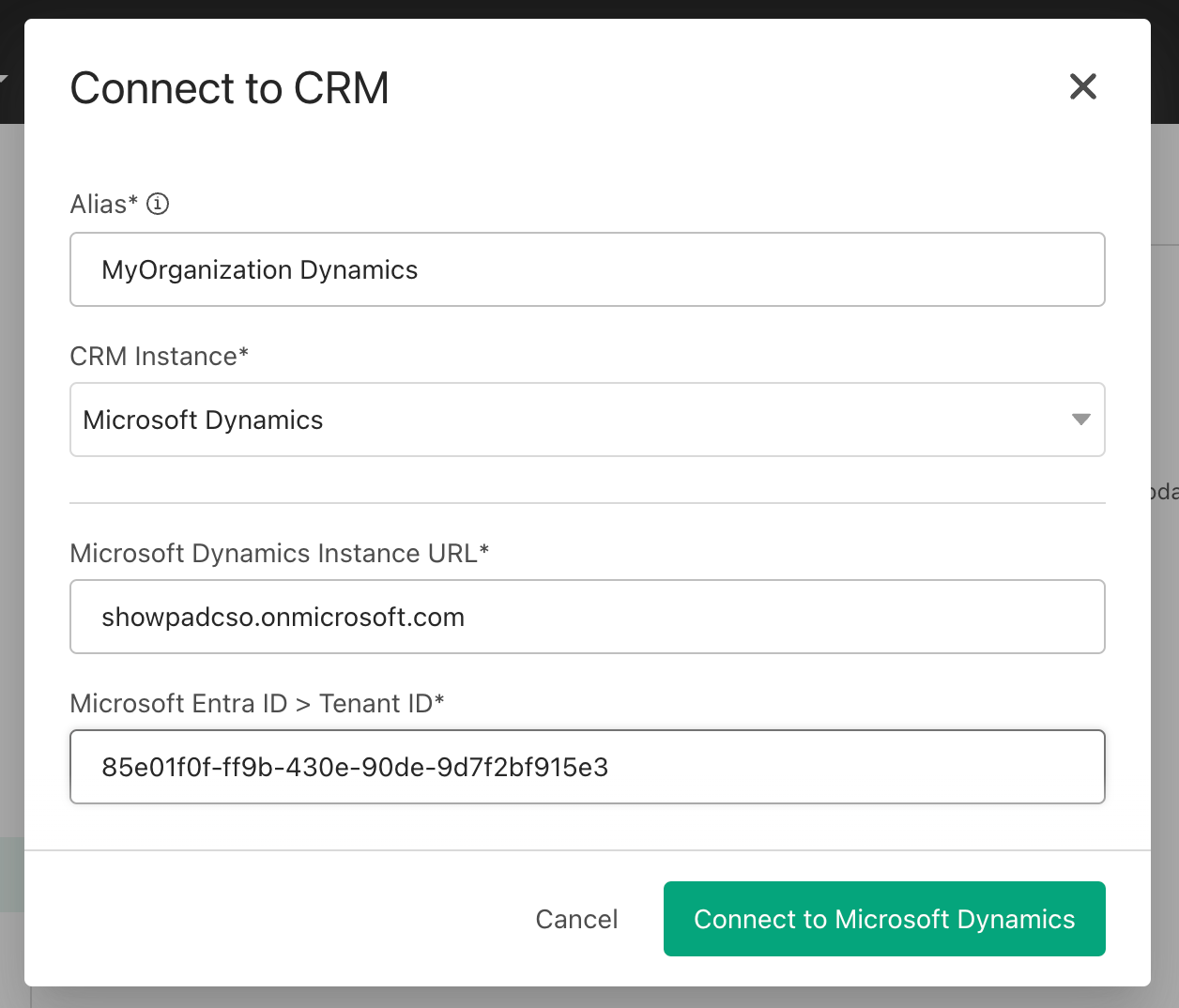1179x1008 pixels.
Task: Click the Alias* label
Action: (104, 204)
